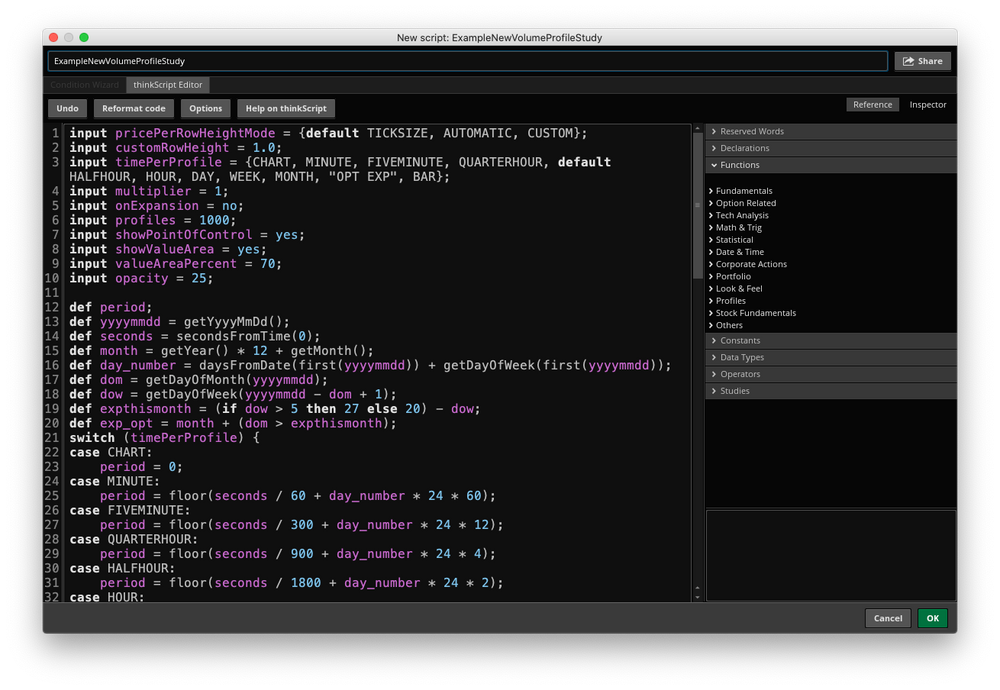Switch to the Reference tab

pyautogui.click(x=872, y=105)
